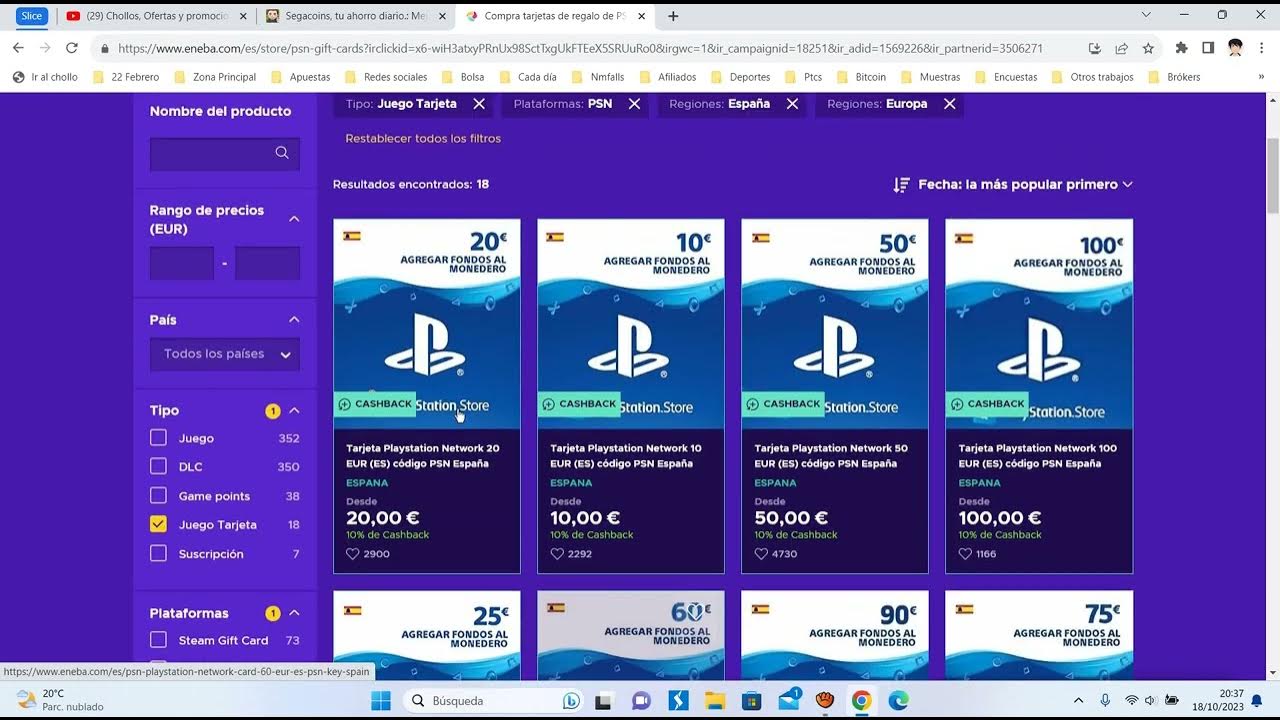Open the 75€ PSN card thumbnail
The height and width of the screenshot is (720, 1280).
tap(1039, 636)
